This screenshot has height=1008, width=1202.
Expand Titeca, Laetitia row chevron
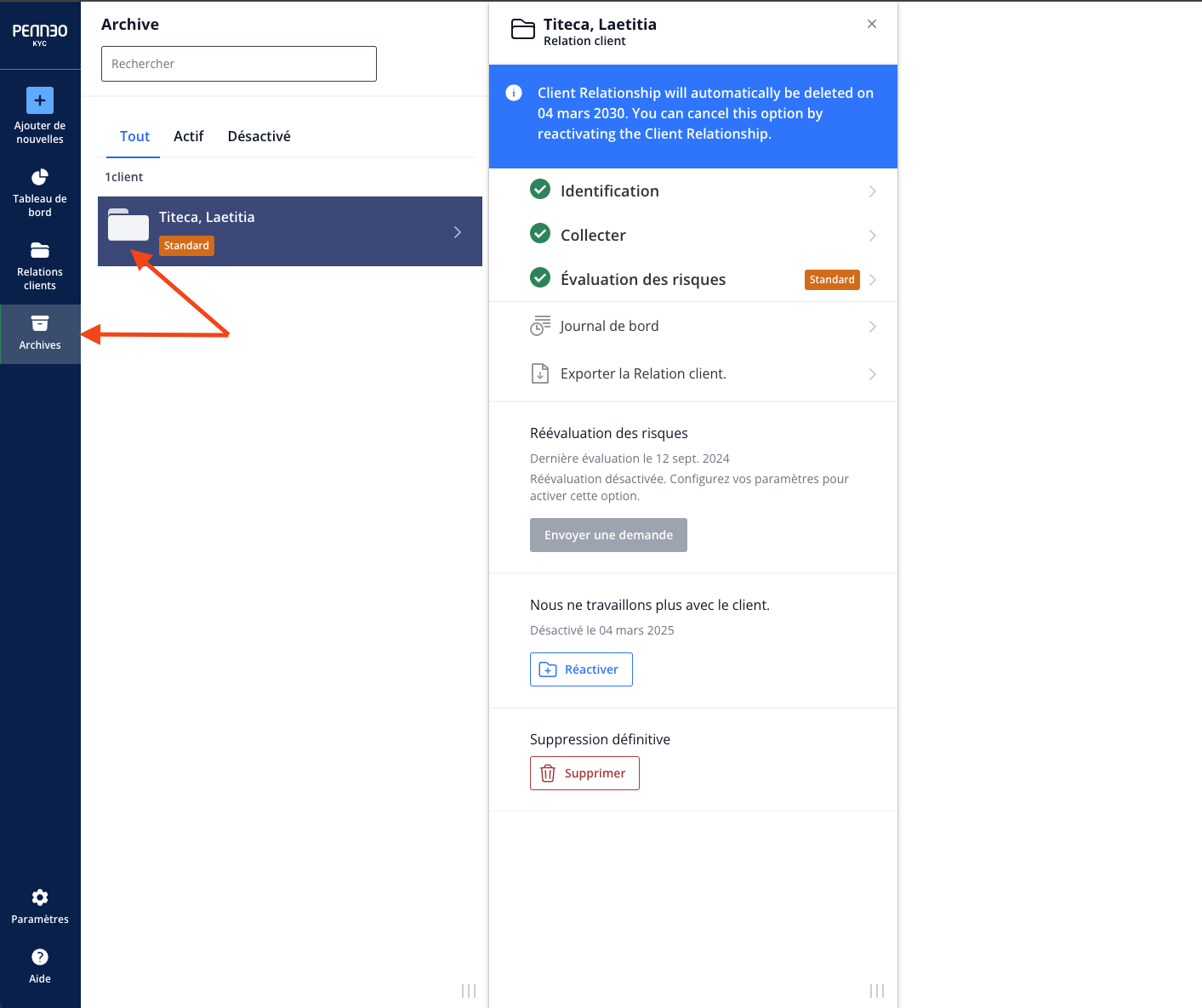pyautogui.click(x=458, y=232)
